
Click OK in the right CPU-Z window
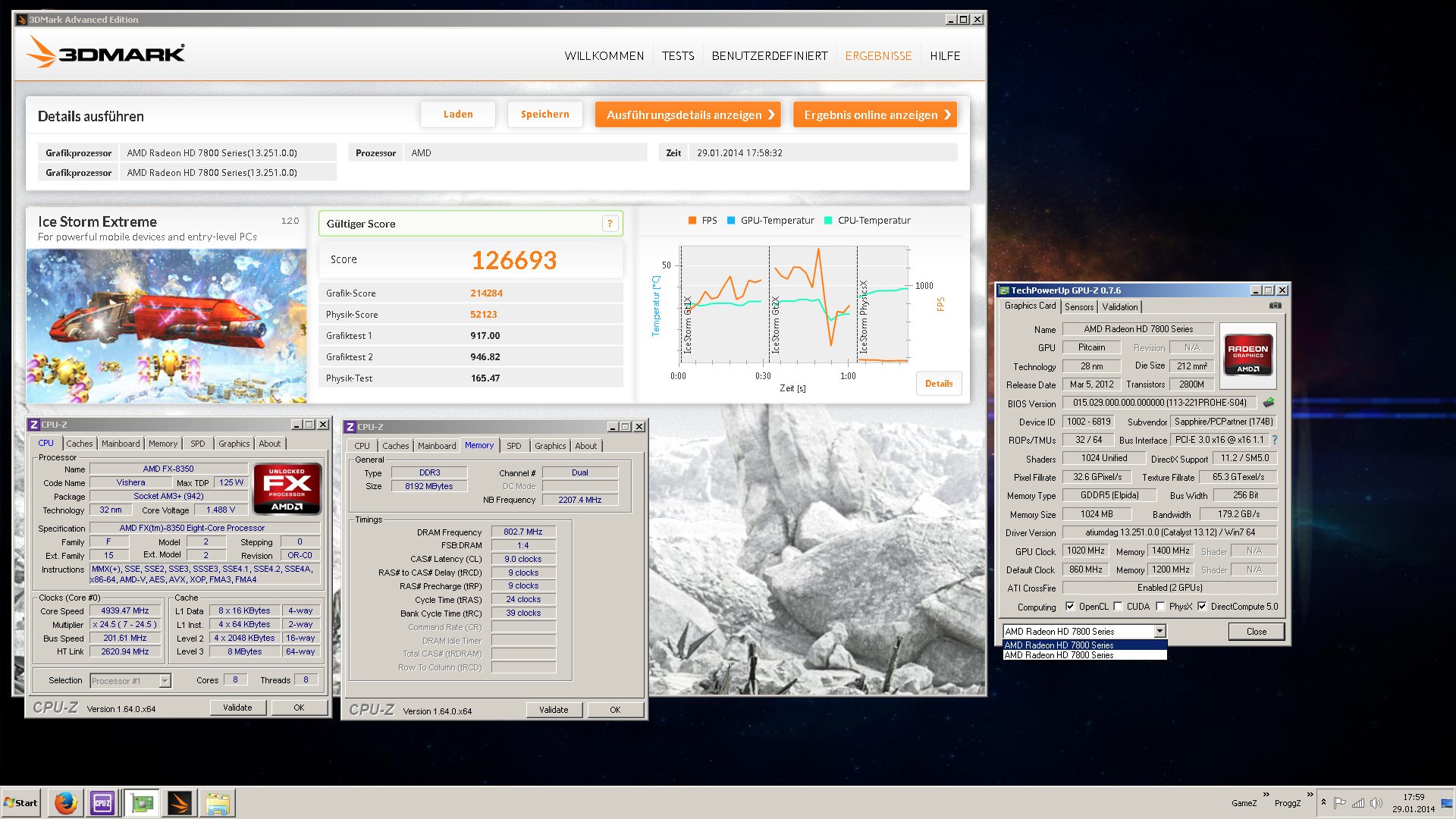(x=615, y=710)
